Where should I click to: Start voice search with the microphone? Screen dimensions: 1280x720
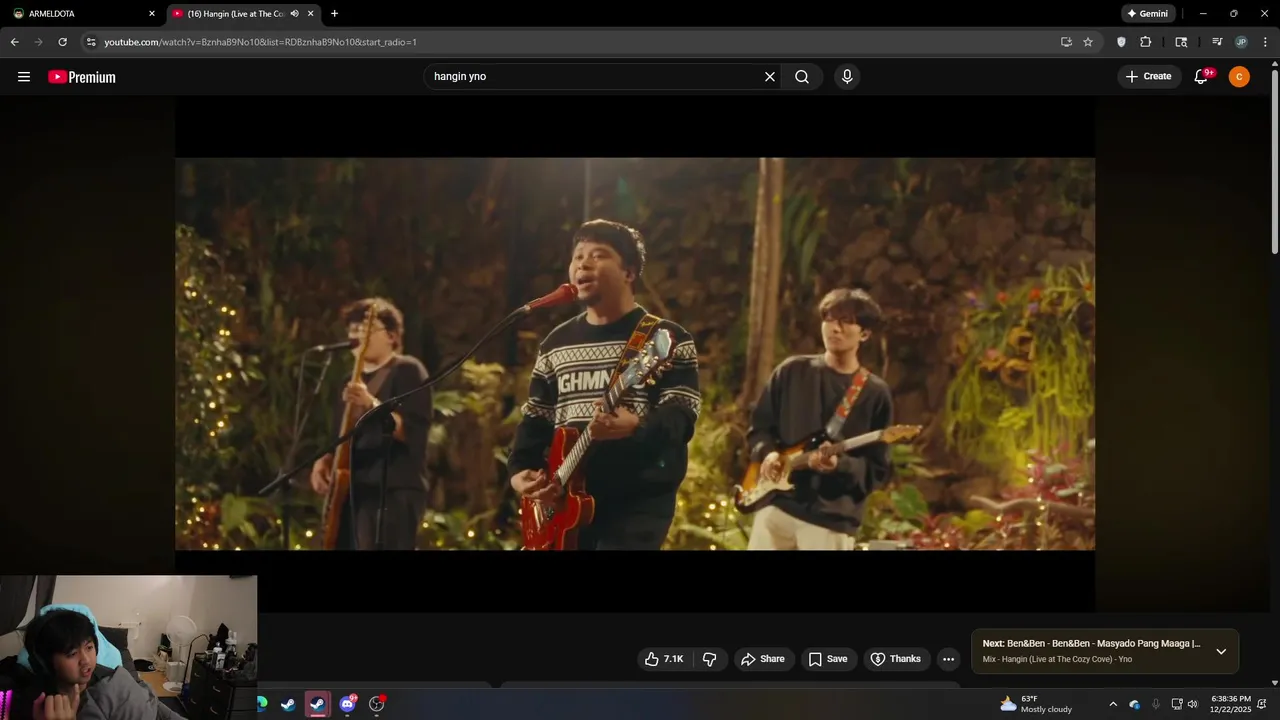[847, 77]
